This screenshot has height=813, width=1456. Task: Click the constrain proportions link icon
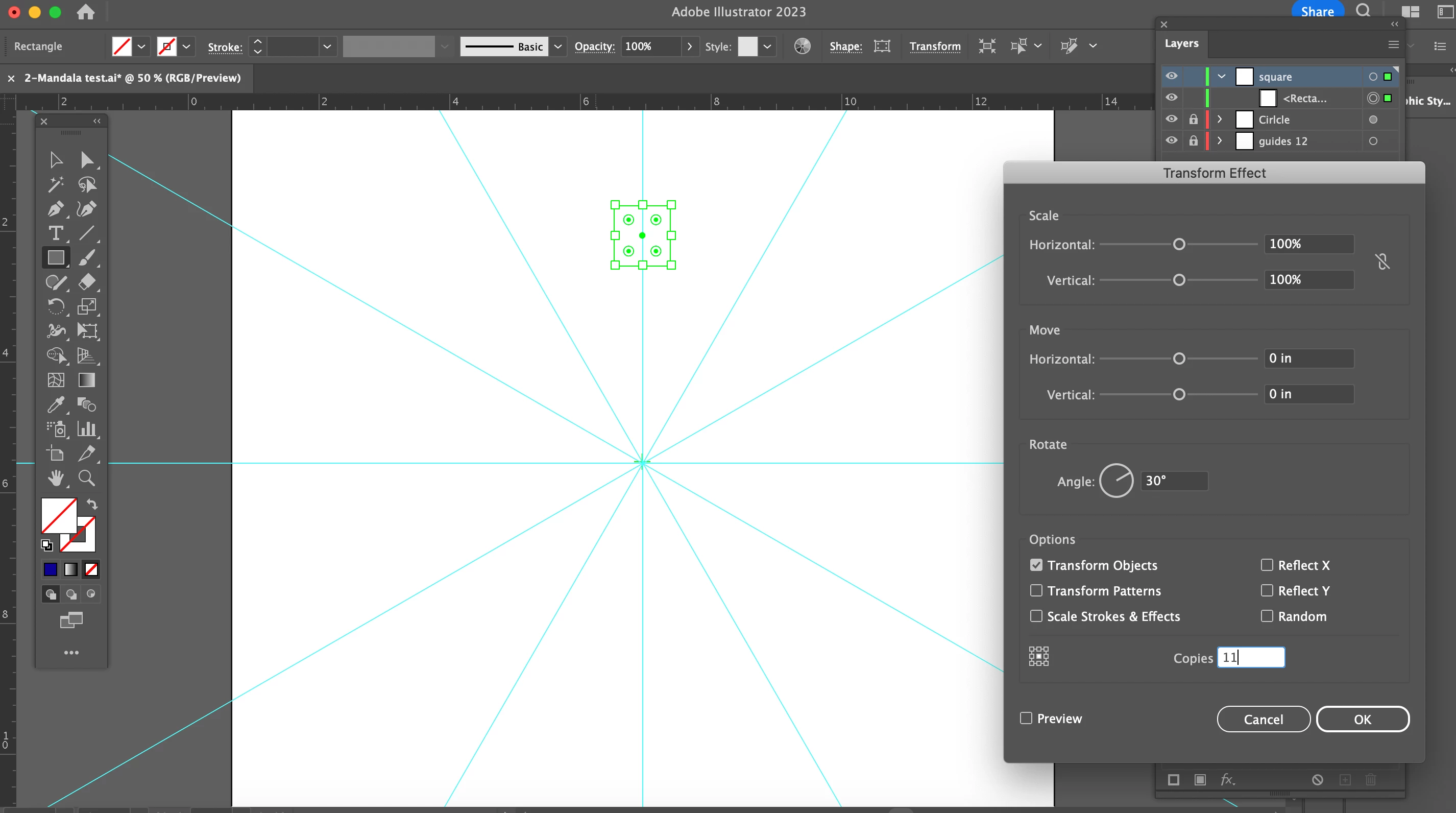pyautogui.click(x=1382, y=262)
